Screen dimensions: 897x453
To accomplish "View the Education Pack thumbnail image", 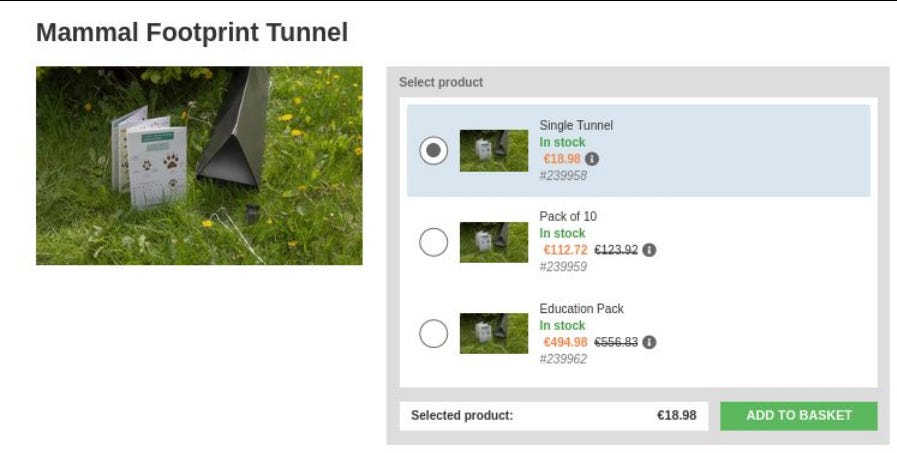I will pyautogui.click(x=493, y=334).
